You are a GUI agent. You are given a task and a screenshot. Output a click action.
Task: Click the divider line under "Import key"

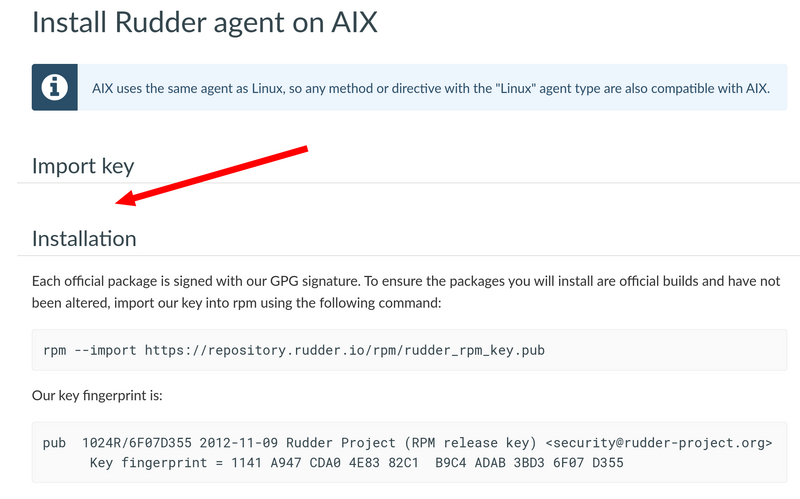[x=408, y=183]
